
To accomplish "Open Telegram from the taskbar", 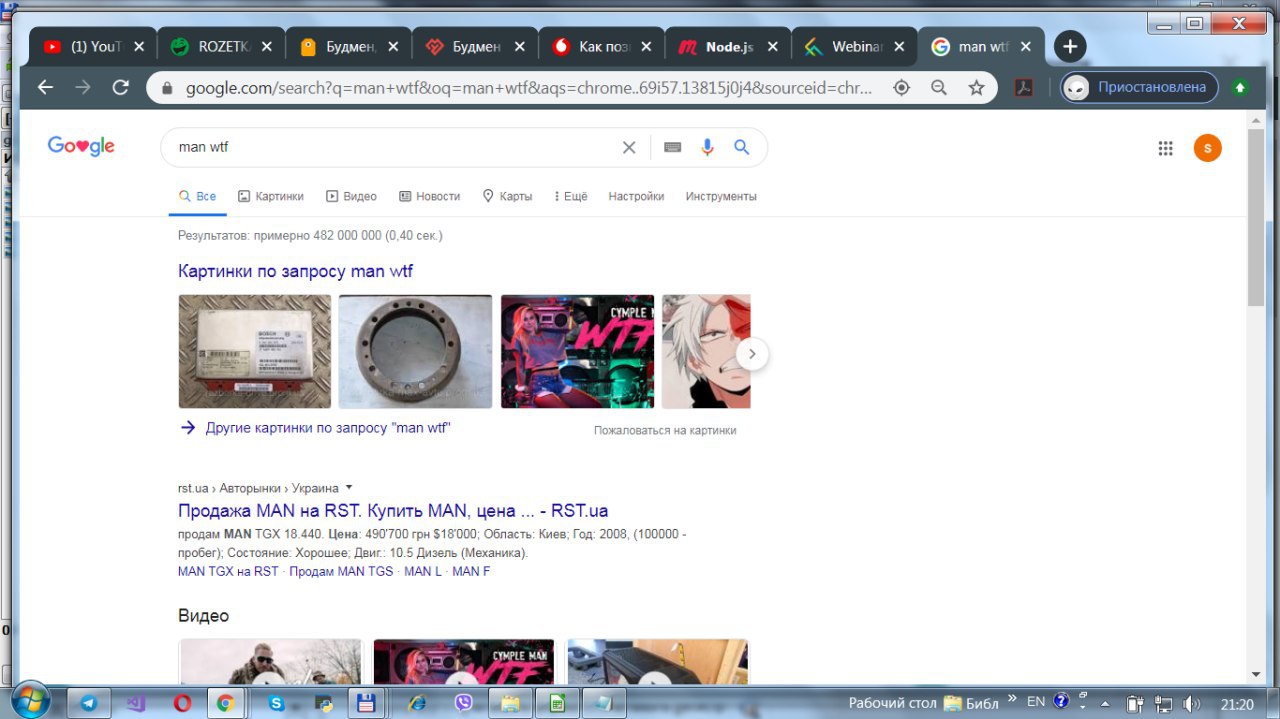I will [x=88, y=703].
